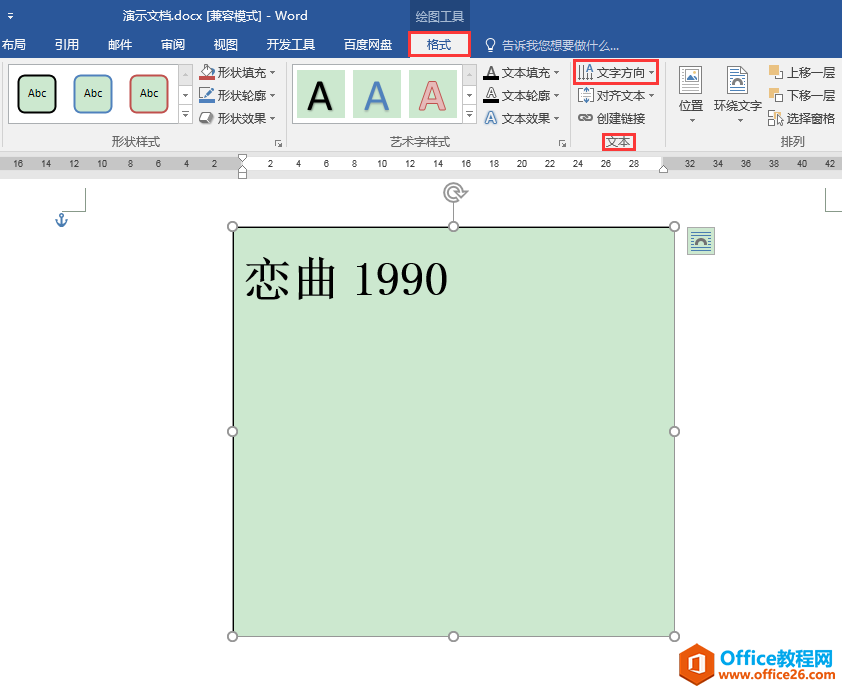This screenshot has width=842, height=692.
Task: Select the blue-outline Abc shape style
Action: click(93, 94)
